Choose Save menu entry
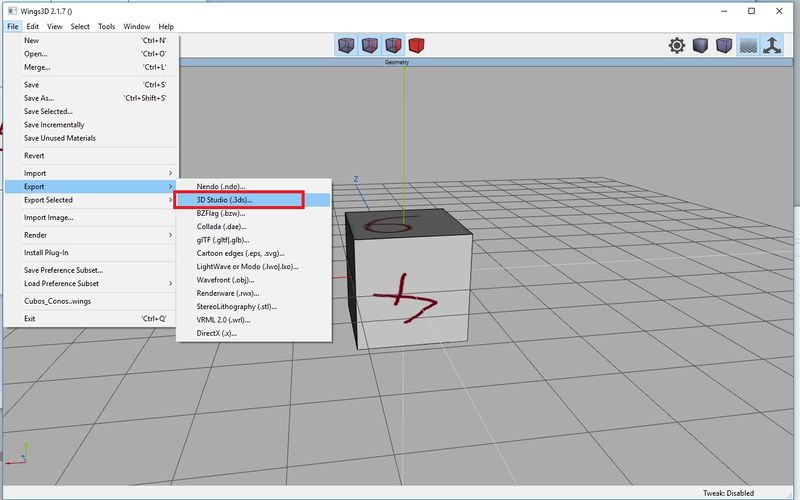Viewport: 800px width, 500px height. pos(91,85)
